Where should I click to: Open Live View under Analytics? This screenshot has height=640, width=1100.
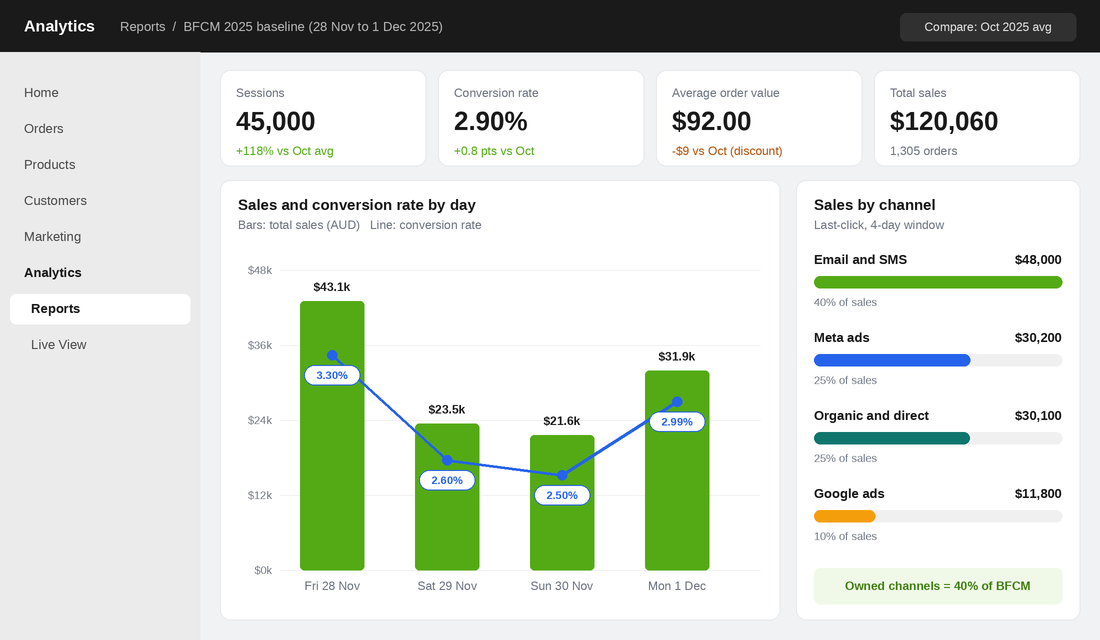coord(59,345)
